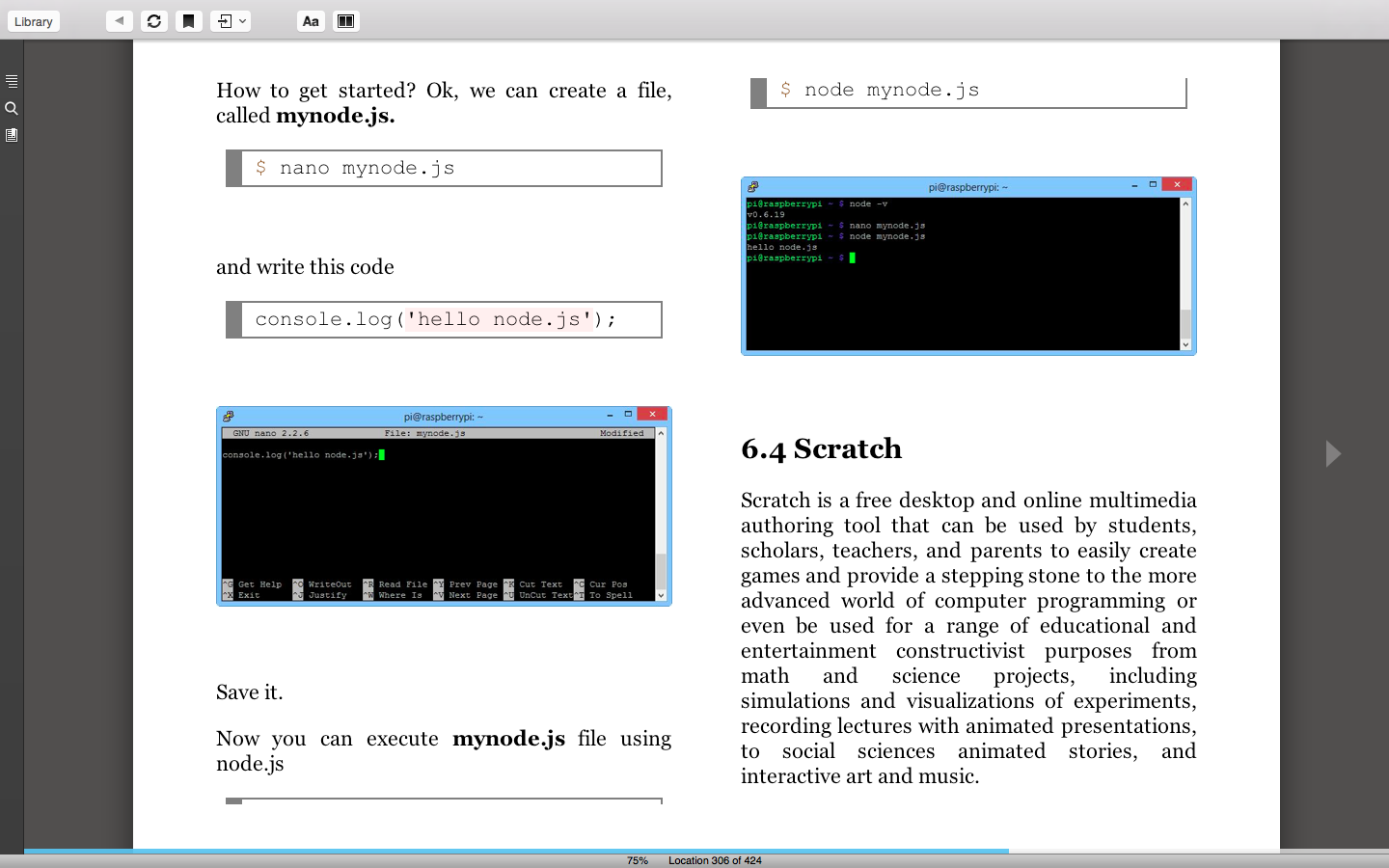
Task: Click the 75% progress text
Action: coord(638,860)
